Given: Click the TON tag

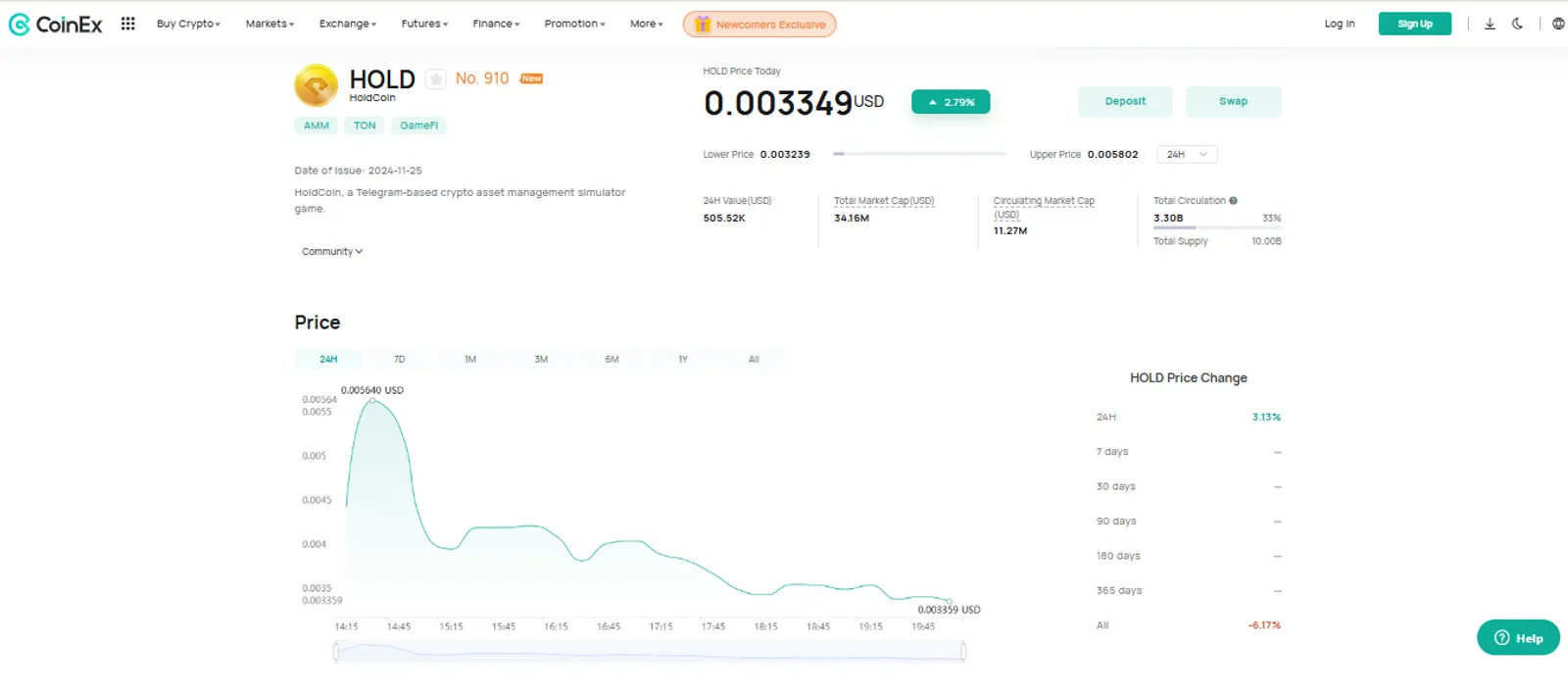Looking at the screenshot, I should pos(365,125).
